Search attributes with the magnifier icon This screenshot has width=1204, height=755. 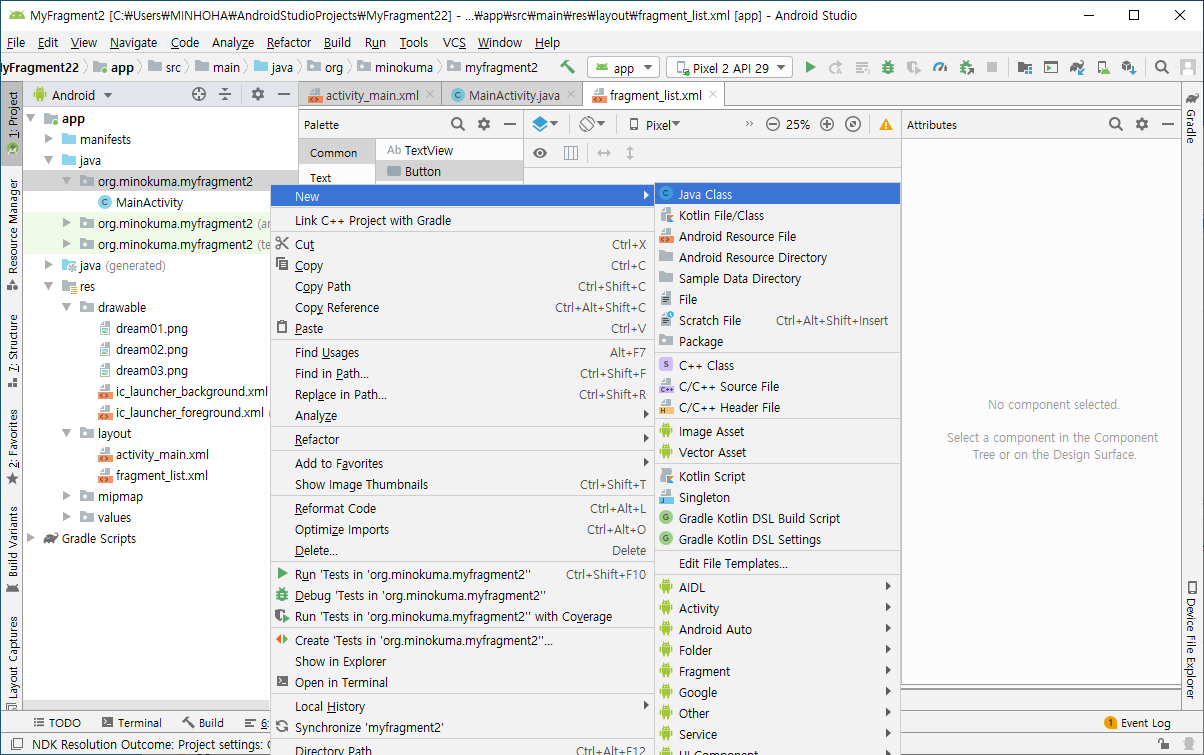click(1116, 124)
